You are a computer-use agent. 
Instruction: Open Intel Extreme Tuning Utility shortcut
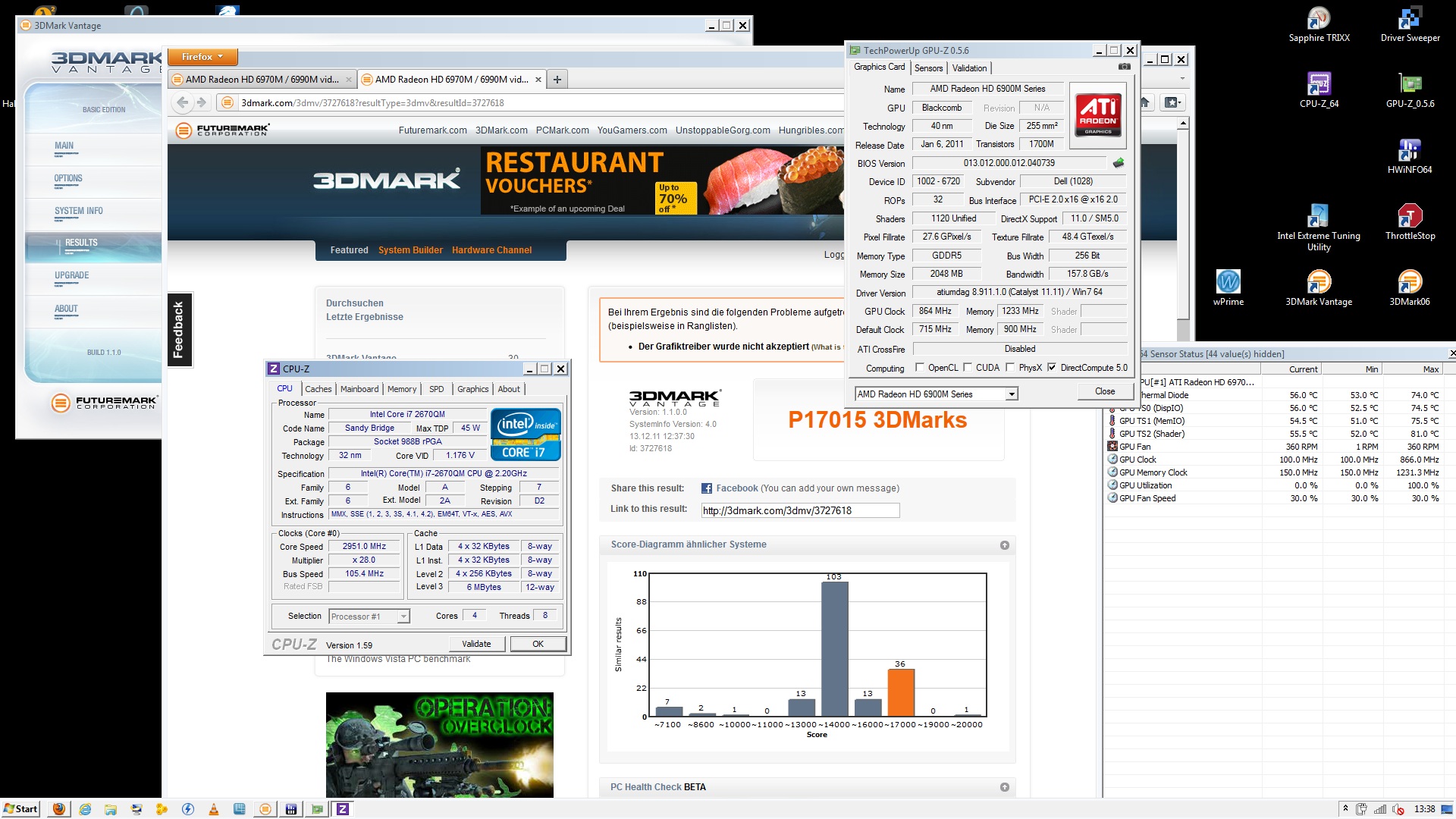[1319, 227]
